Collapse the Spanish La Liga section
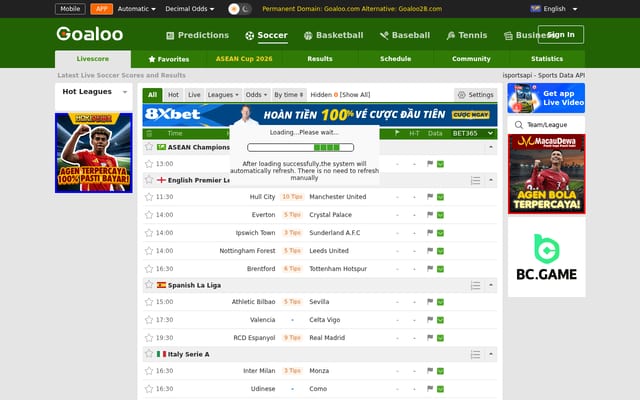 [x=491, y=285]
